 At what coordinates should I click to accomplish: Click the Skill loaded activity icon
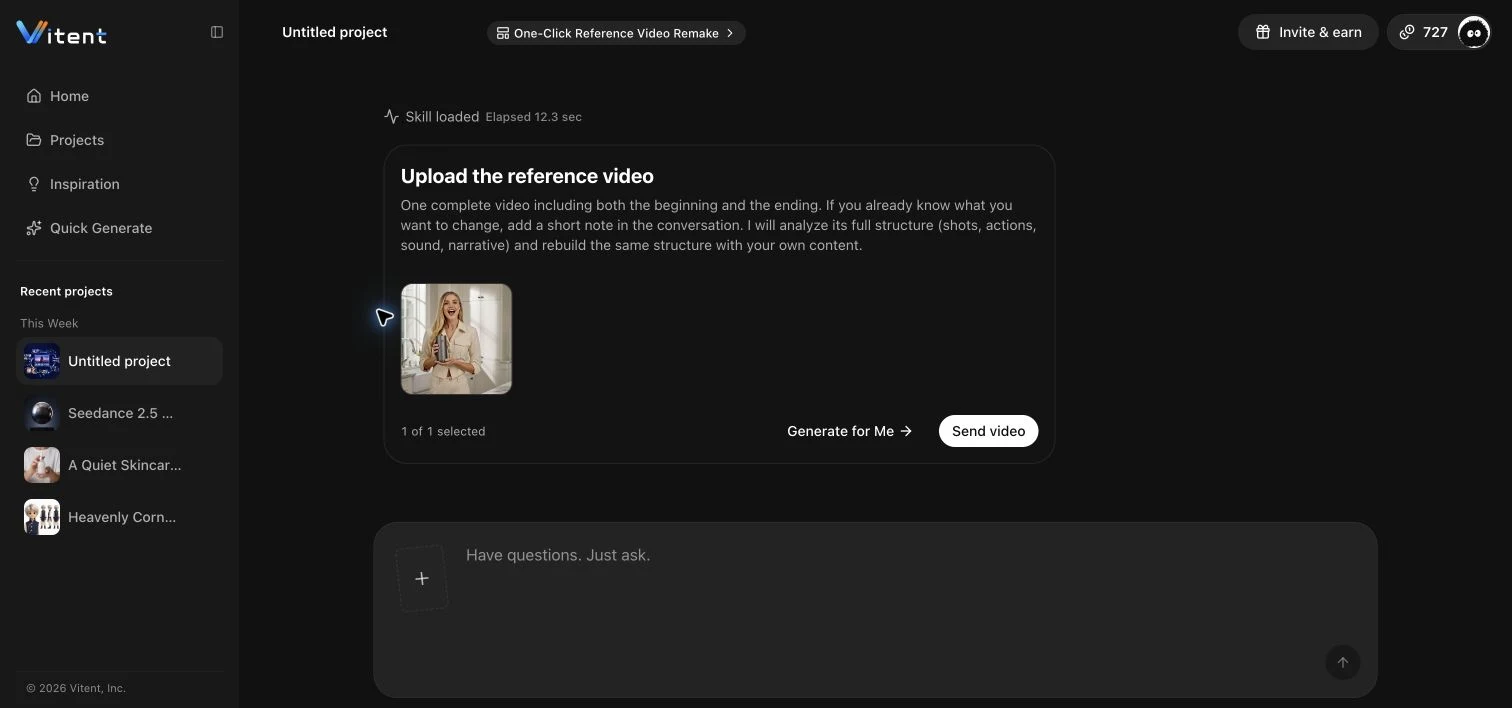[391, 116]
